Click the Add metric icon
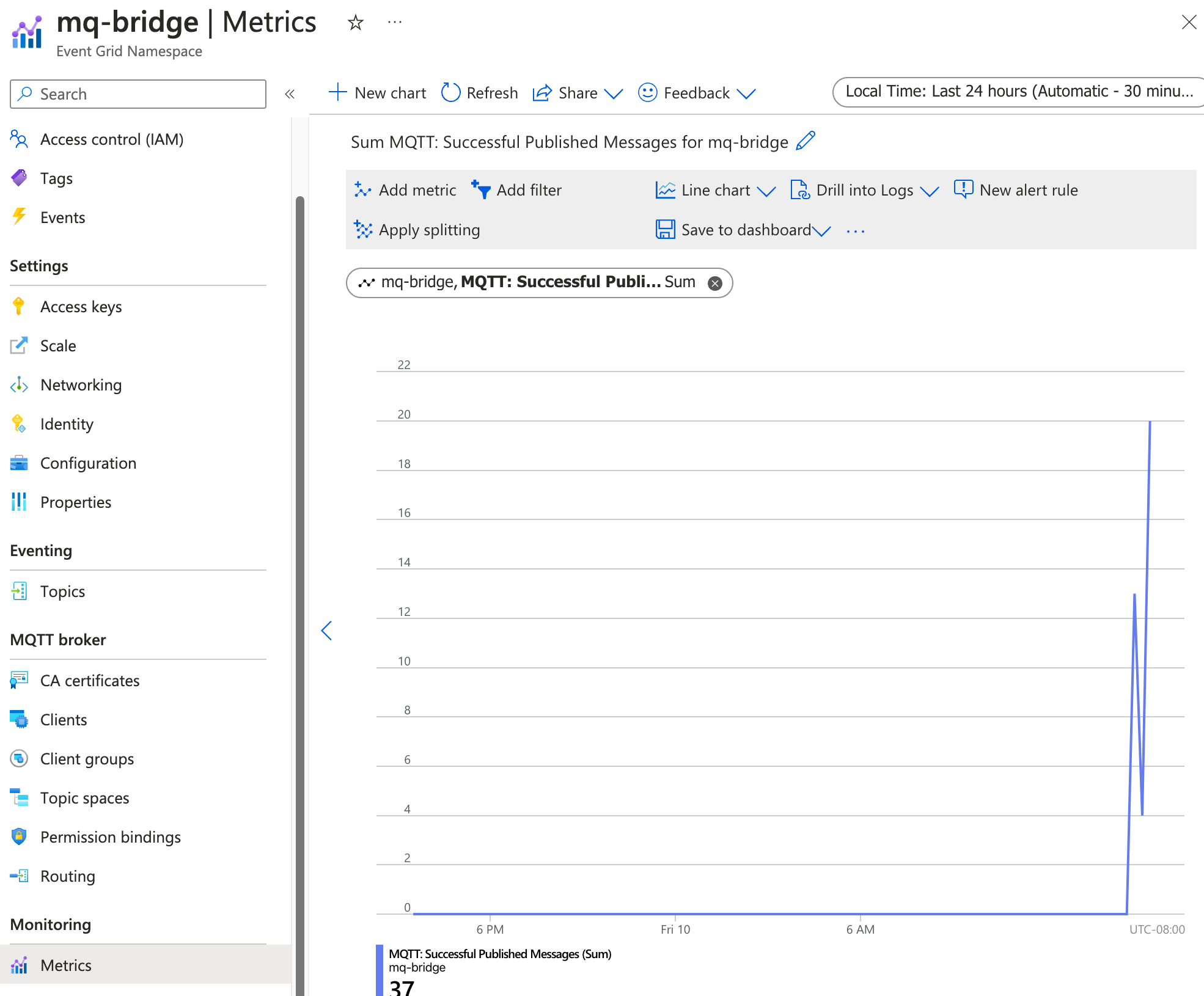 click(363, 190)
